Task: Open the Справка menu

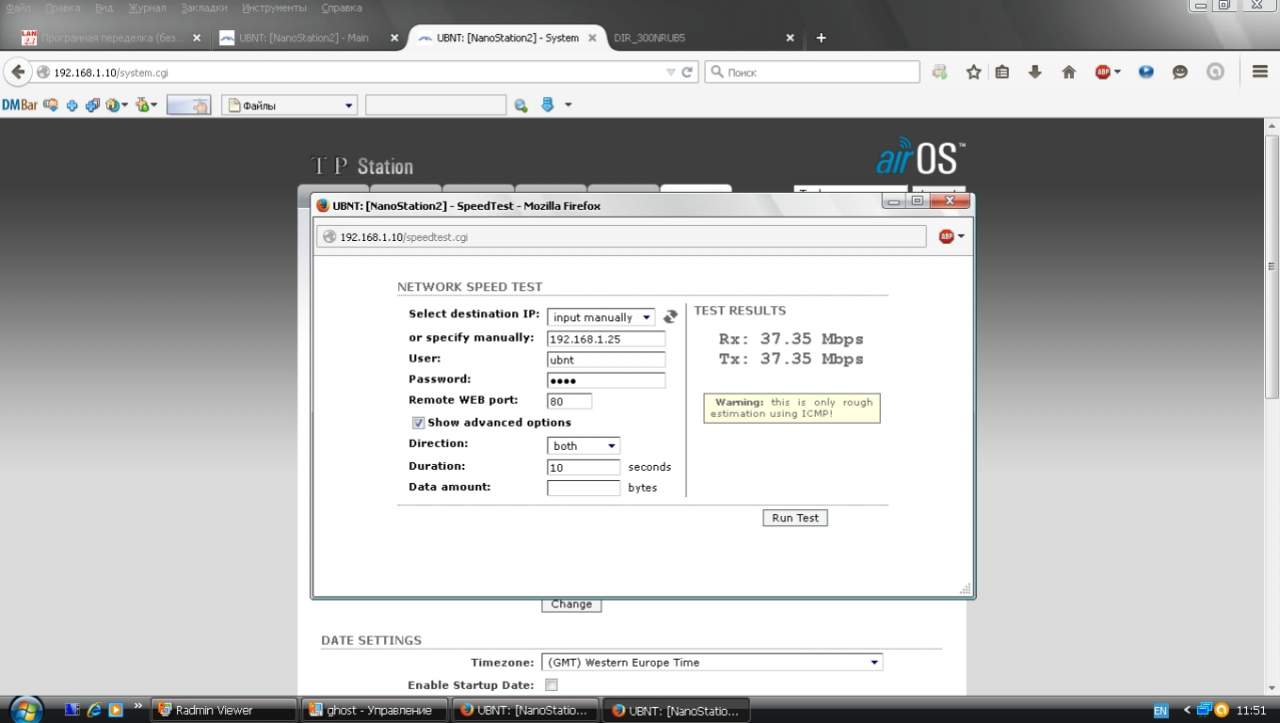Action: [341, 8]
